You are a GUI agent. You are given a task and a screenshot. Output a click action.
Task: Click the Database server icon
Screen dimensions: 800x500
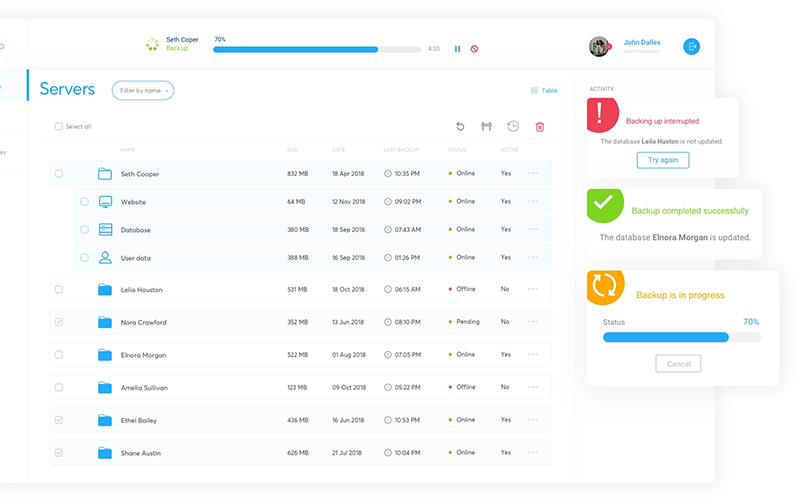[x=105, y=229]
